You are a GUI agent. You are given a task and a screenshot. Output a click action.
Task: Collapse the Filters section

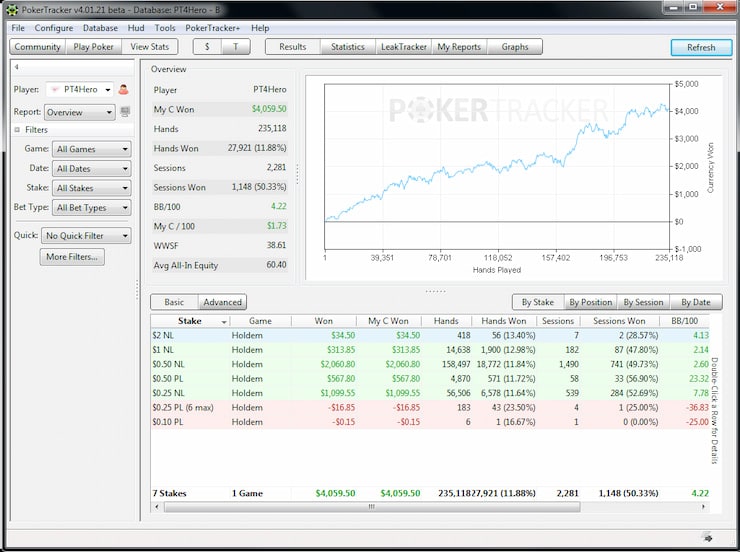coord(17,130)
